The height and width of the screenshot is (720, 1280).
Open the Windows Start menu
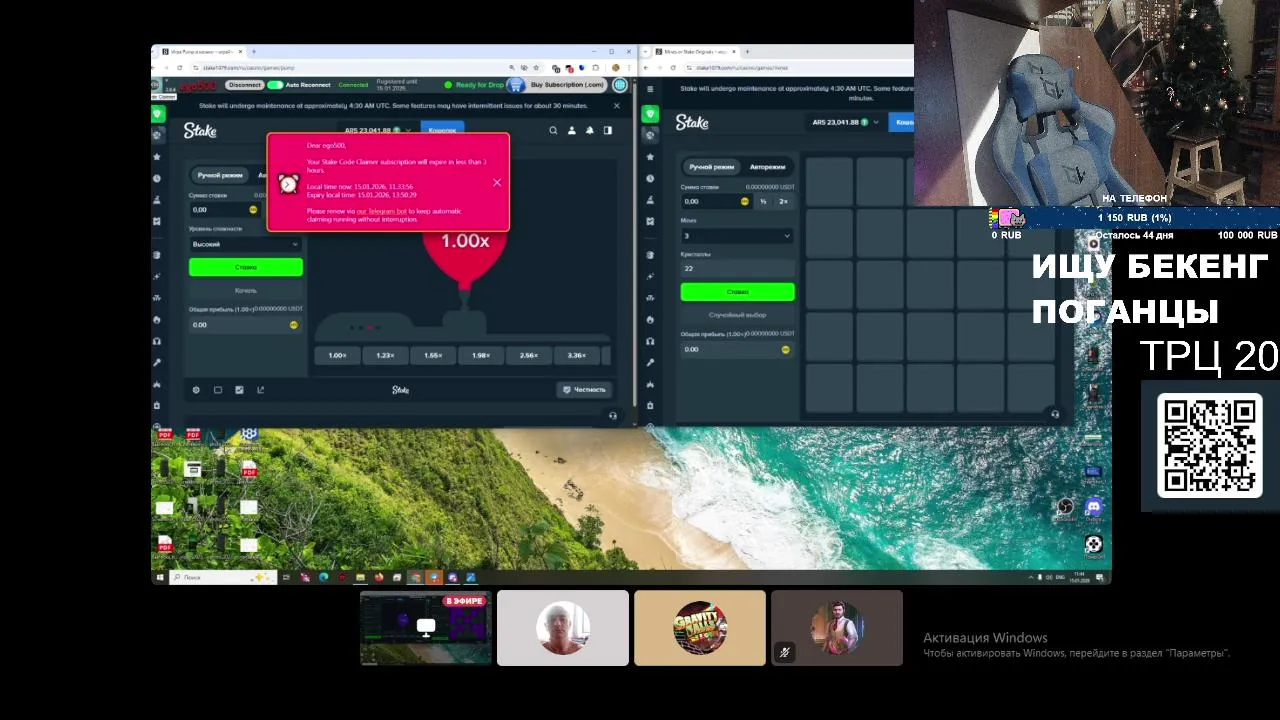click(x=159, y=577)
